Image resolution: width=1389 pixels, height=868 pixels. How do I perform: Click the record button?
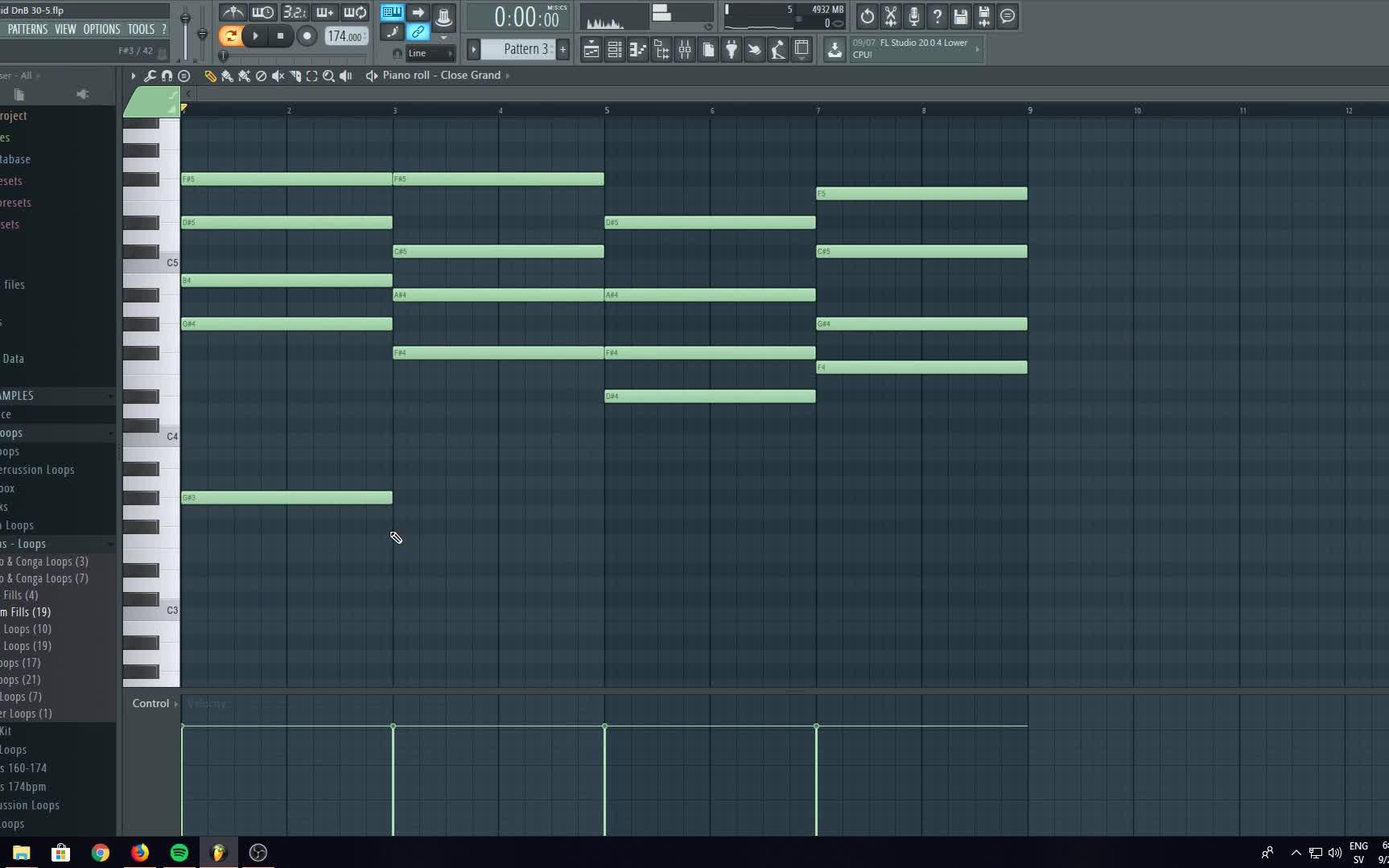(307, 35)
